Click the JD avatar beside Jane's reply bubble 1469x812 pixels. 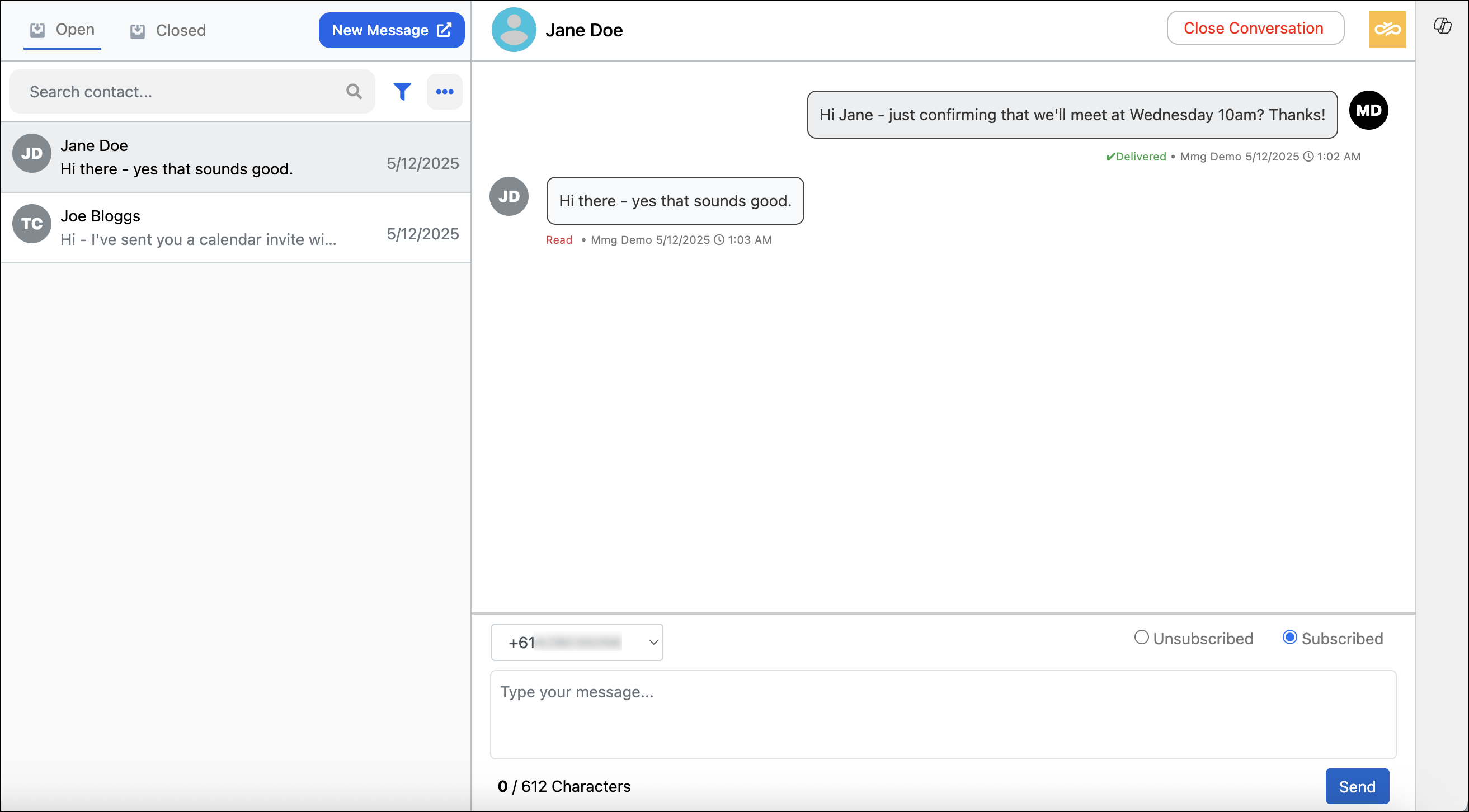tap(508, 196)
